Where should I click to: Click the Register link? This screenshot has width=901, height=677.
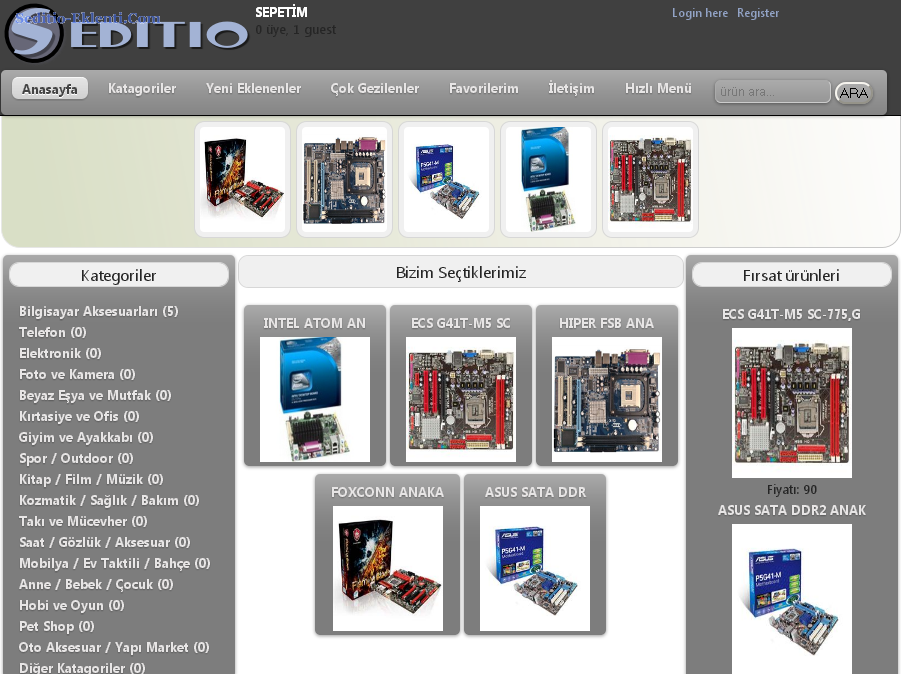(x=758, y=13)
